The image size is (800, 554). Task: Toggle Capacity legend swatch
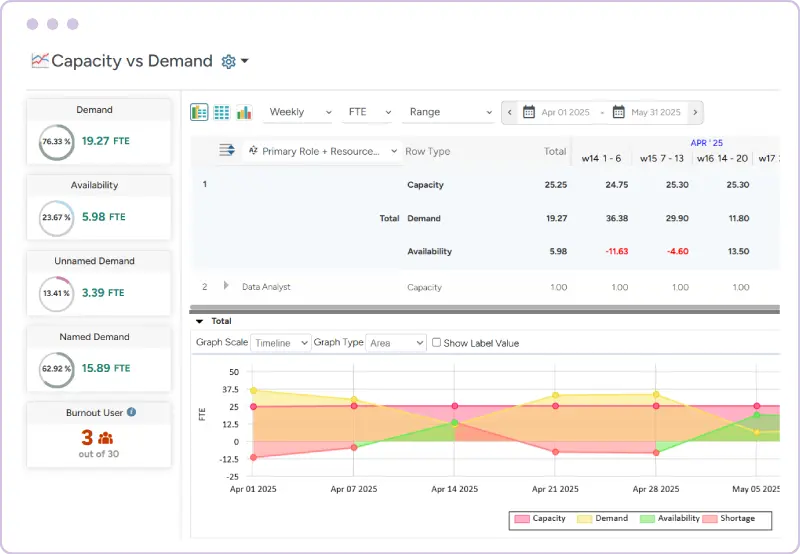click(522, 519)
